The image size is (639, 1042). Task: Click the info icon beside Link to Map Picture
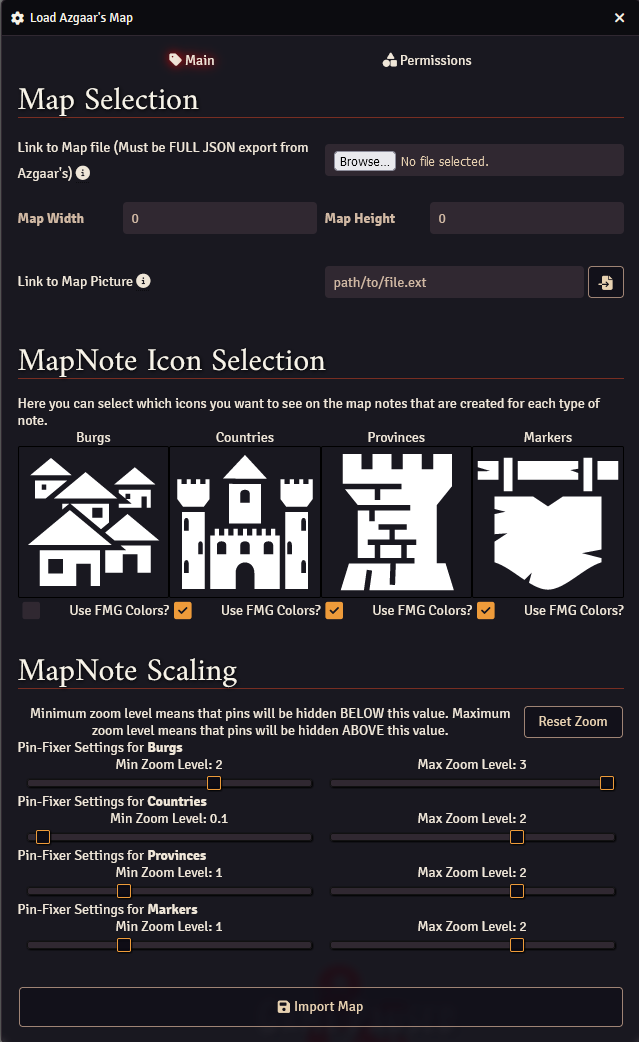point(143,281)
